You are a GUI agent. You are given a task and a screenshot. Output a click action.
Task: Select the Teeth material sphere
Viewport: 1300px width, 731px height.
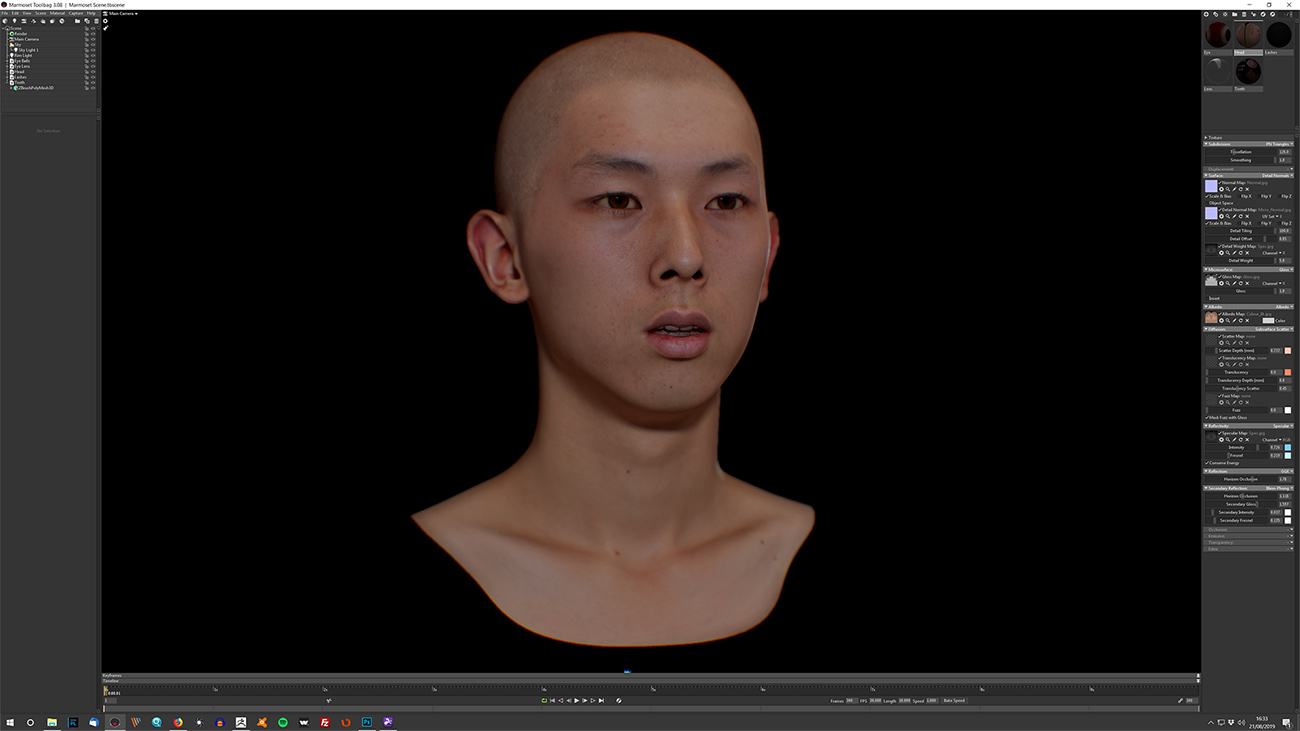pyautogui.click(x=1247, y=72)
